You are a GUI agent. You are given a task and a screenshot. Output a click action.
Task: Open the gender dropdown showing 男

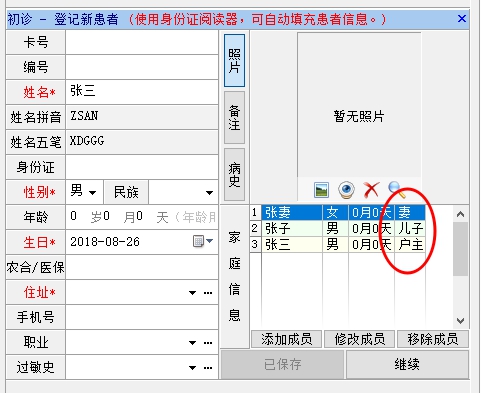point(85,192)
